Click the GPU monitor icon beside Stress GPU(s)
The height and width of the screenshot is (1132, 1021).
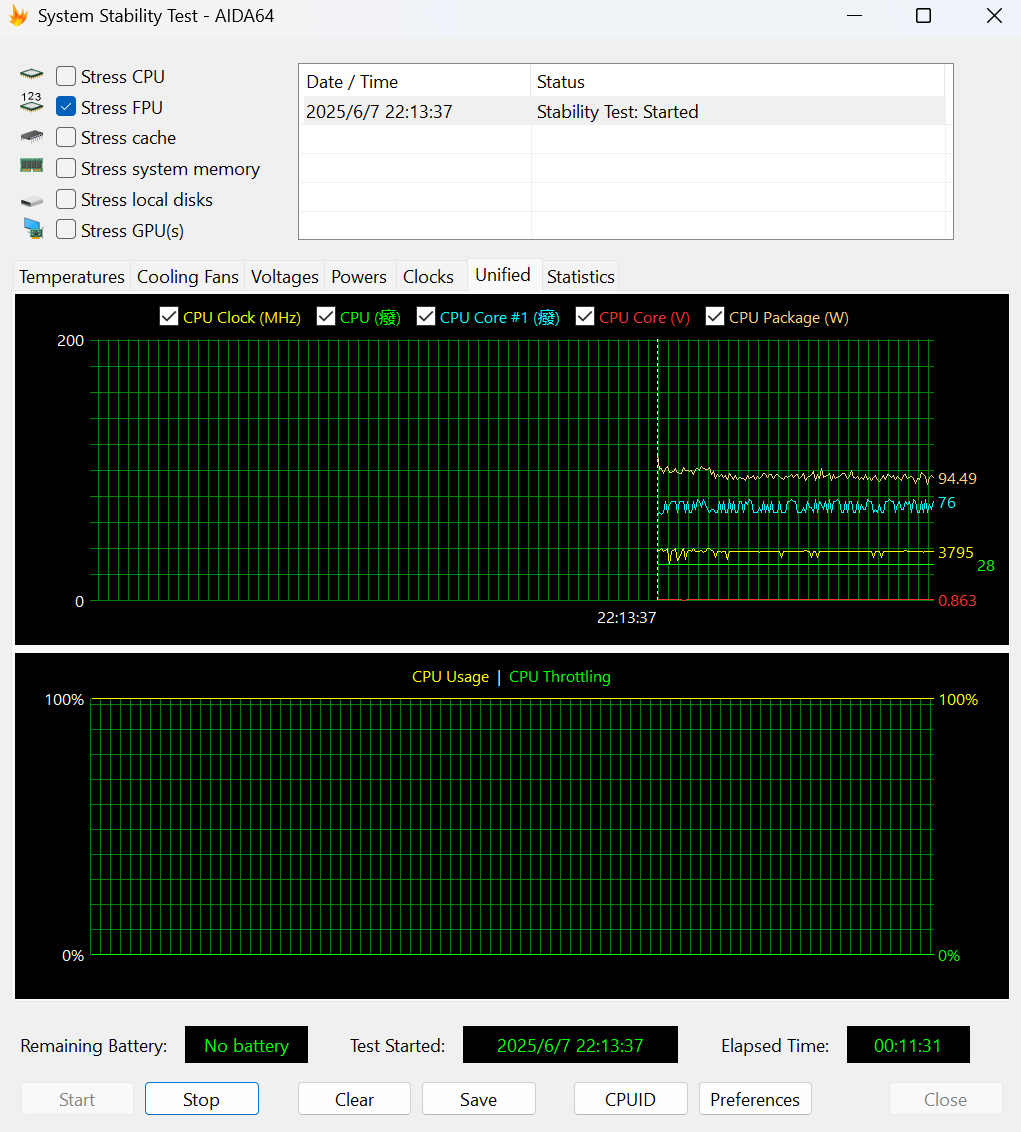(x=32, y=229)
